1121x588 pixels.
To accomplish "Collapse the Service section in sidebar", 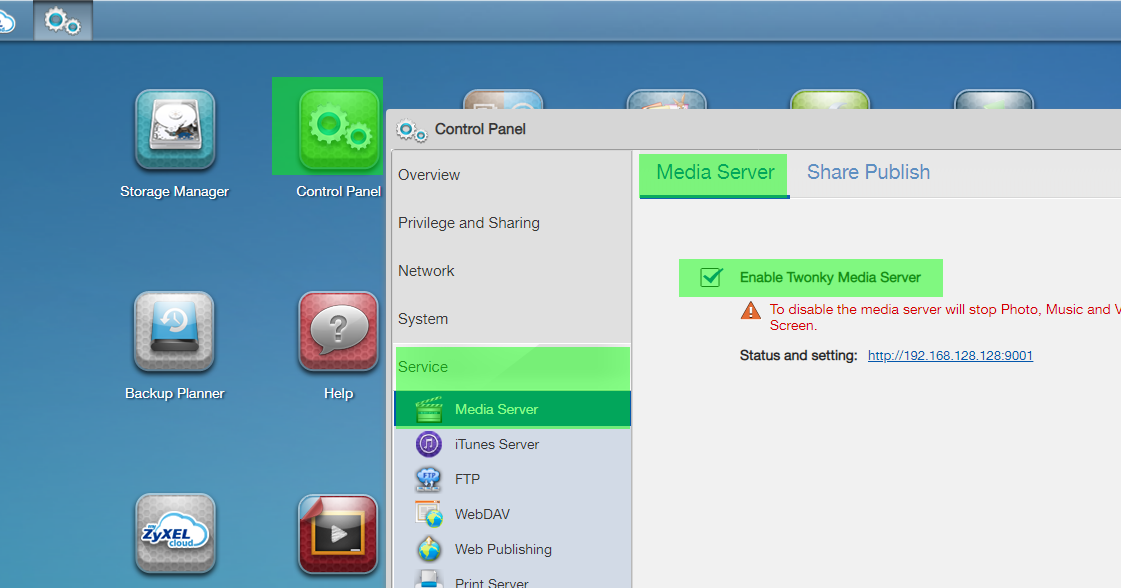I will coord(423,367).
